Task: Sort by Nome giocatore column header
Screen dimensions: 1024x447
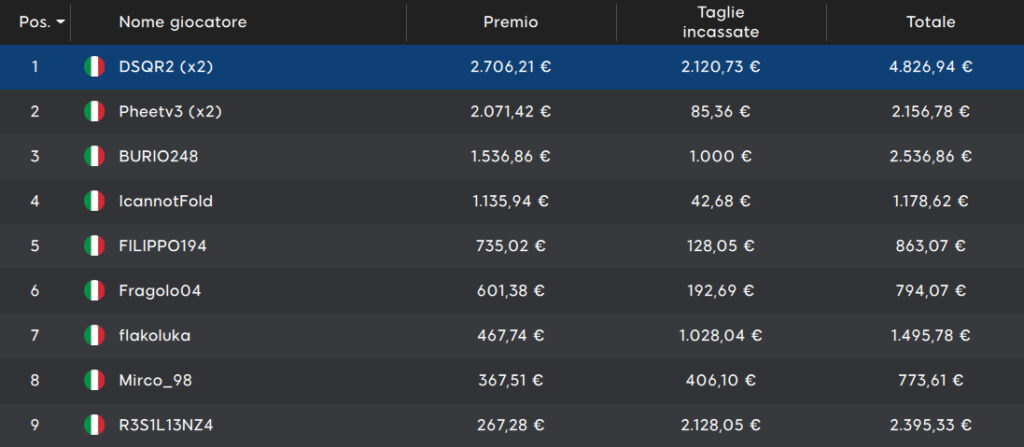Action: coord(183,22)
